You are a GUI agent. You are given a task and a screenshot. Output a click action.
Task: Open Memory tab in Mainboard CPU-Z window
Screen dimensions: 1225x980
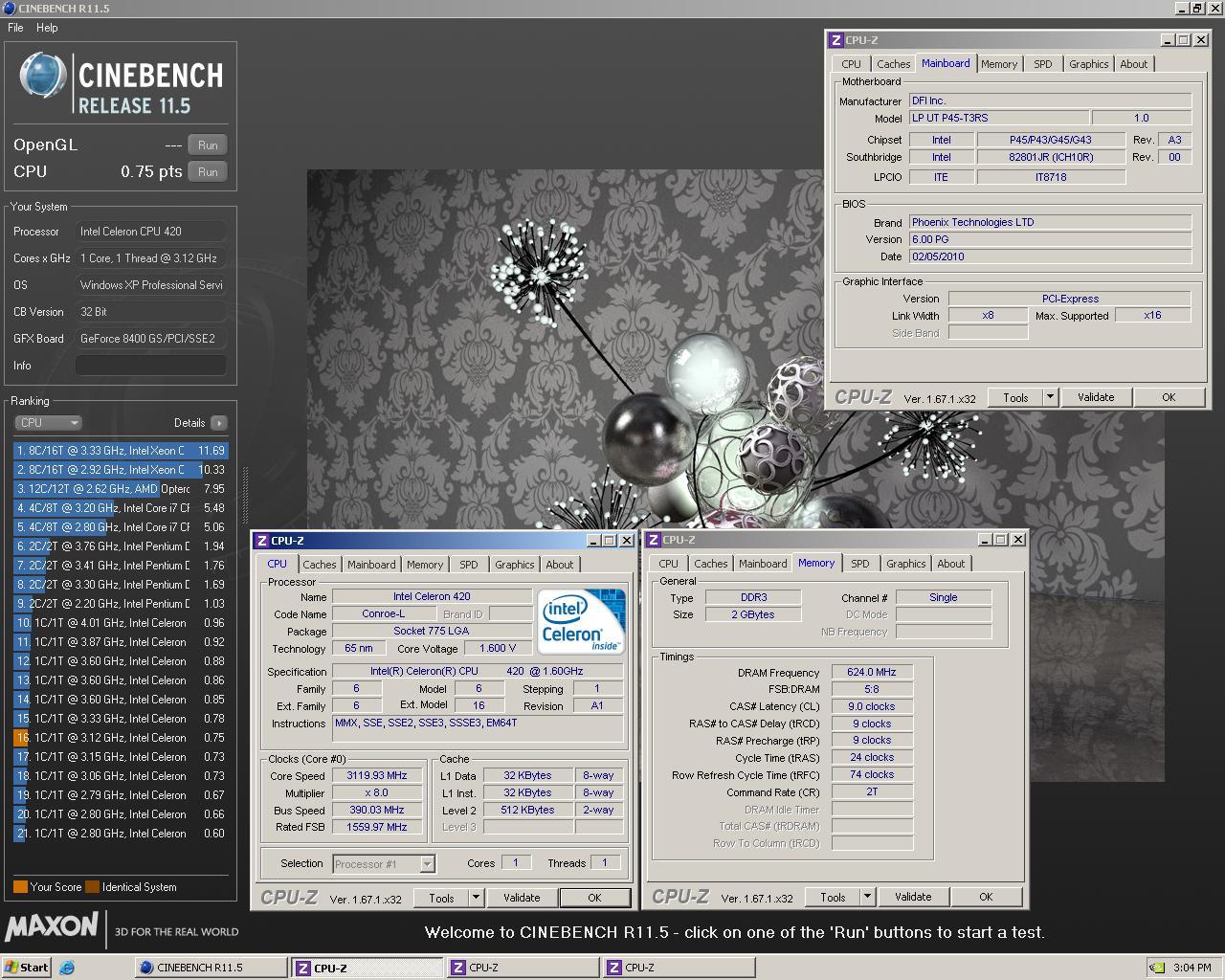click(x=998, y=64)
